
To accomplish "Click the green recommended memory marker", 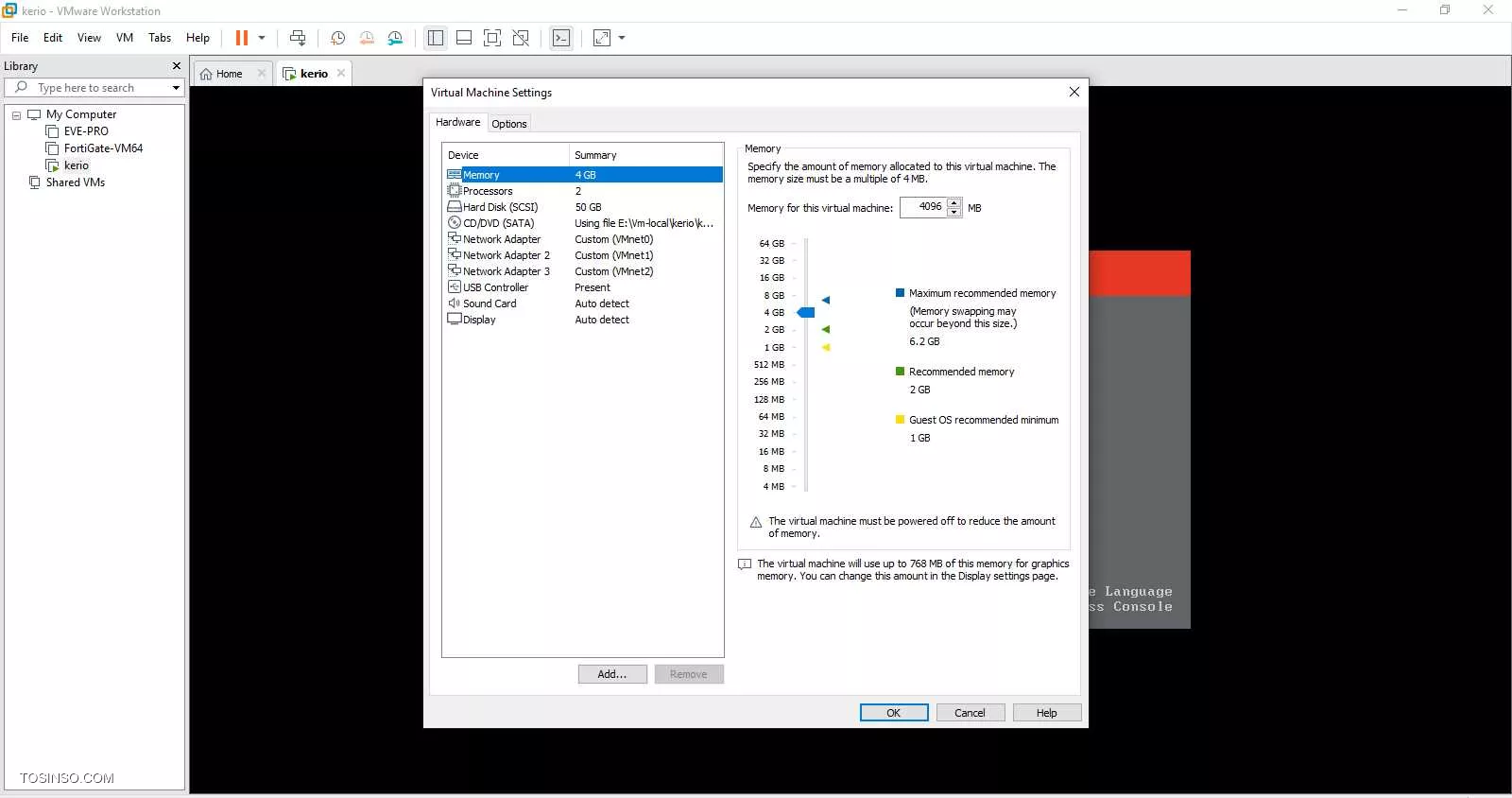I will (x=826, y=329).
